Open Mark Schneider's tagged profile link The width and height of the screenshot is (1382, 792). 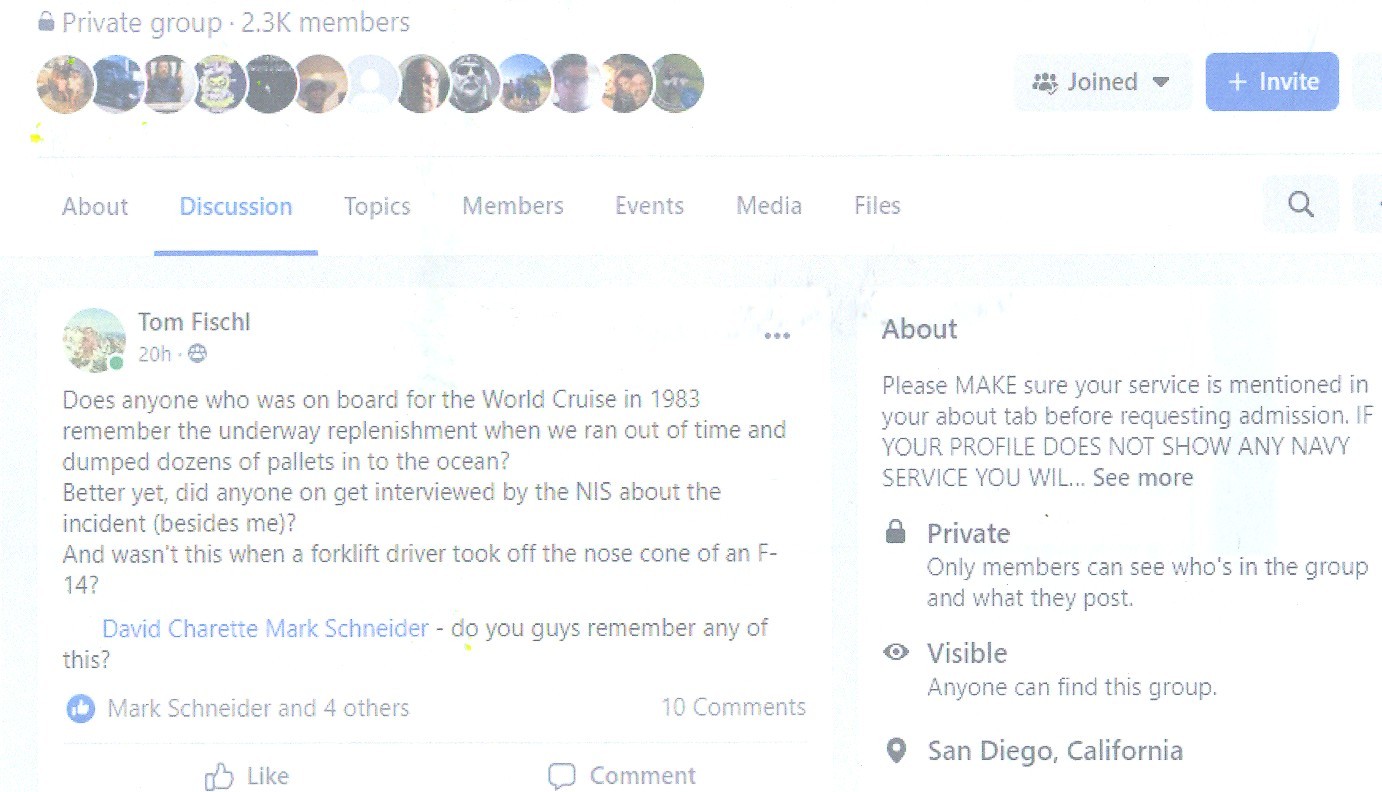347,628
